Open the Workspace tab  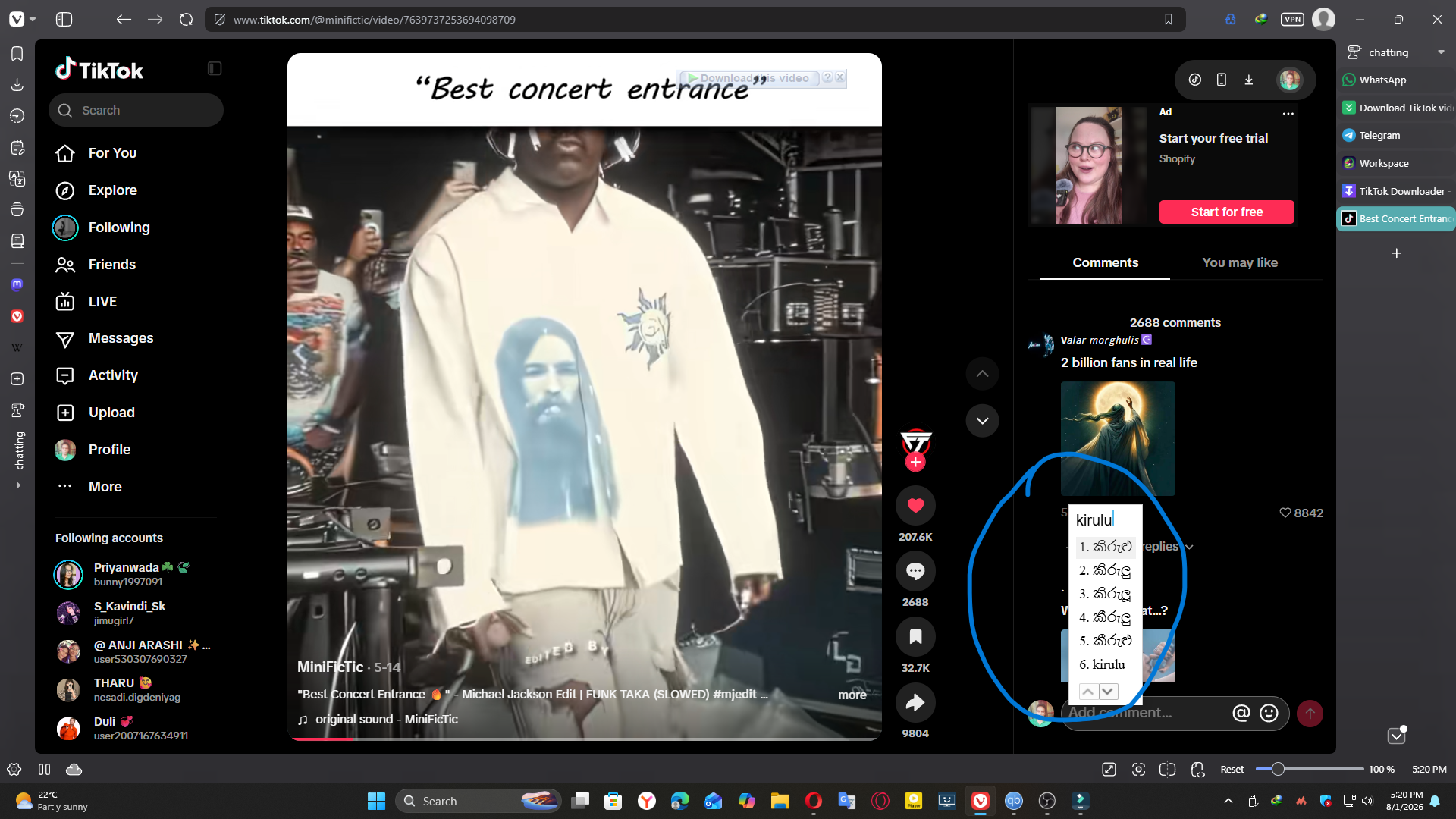[1396, 164]
